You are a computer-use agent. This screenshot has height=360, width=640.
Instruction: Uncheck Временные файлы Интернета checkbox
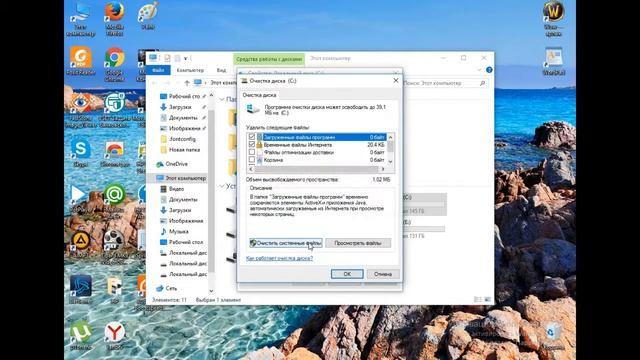click(x=252, y=145)
